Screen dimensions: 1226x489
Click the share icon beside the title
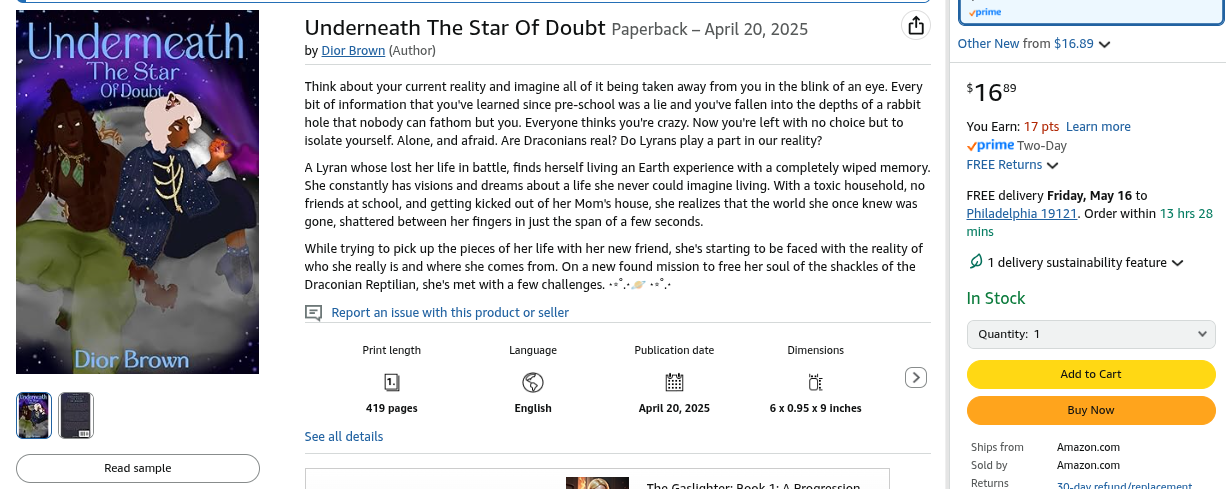click(x=915, y=26)
